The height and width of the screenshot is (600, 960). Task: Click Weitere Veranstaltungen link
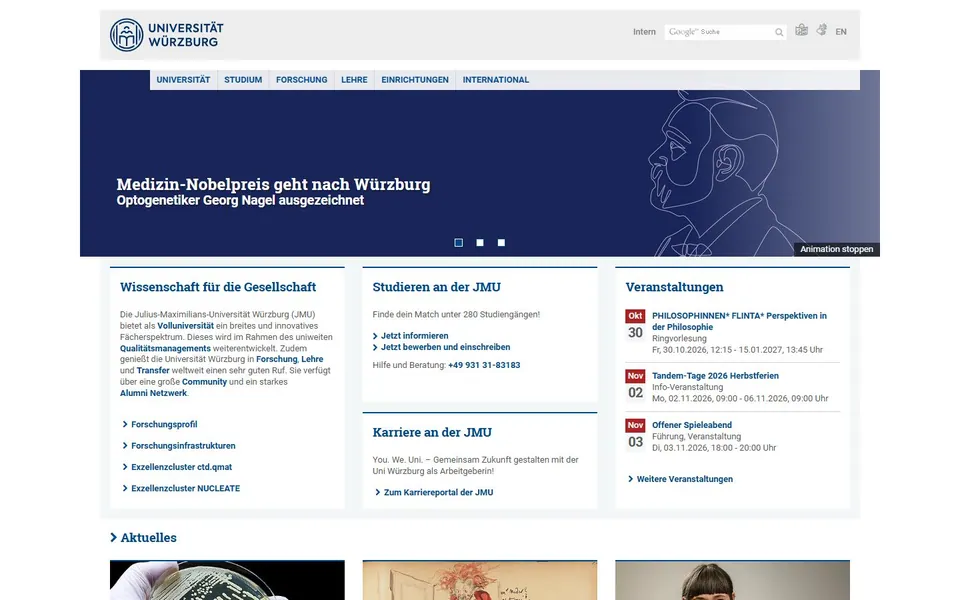[x=684, y=479]
